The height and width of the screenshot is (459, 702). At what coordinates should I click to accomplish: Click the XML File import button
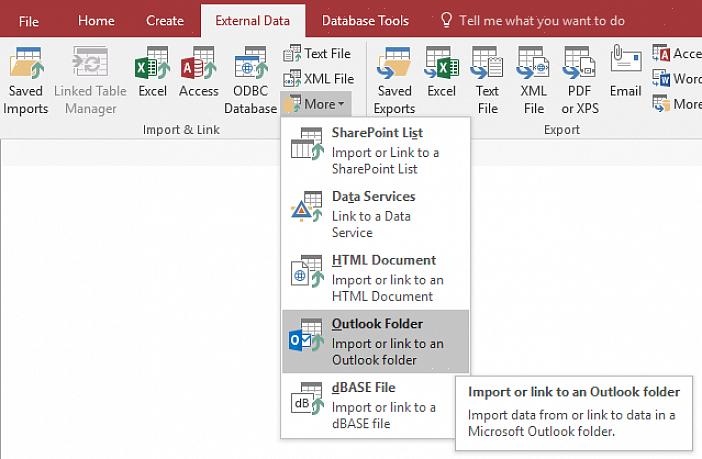[x=318, y=78]
